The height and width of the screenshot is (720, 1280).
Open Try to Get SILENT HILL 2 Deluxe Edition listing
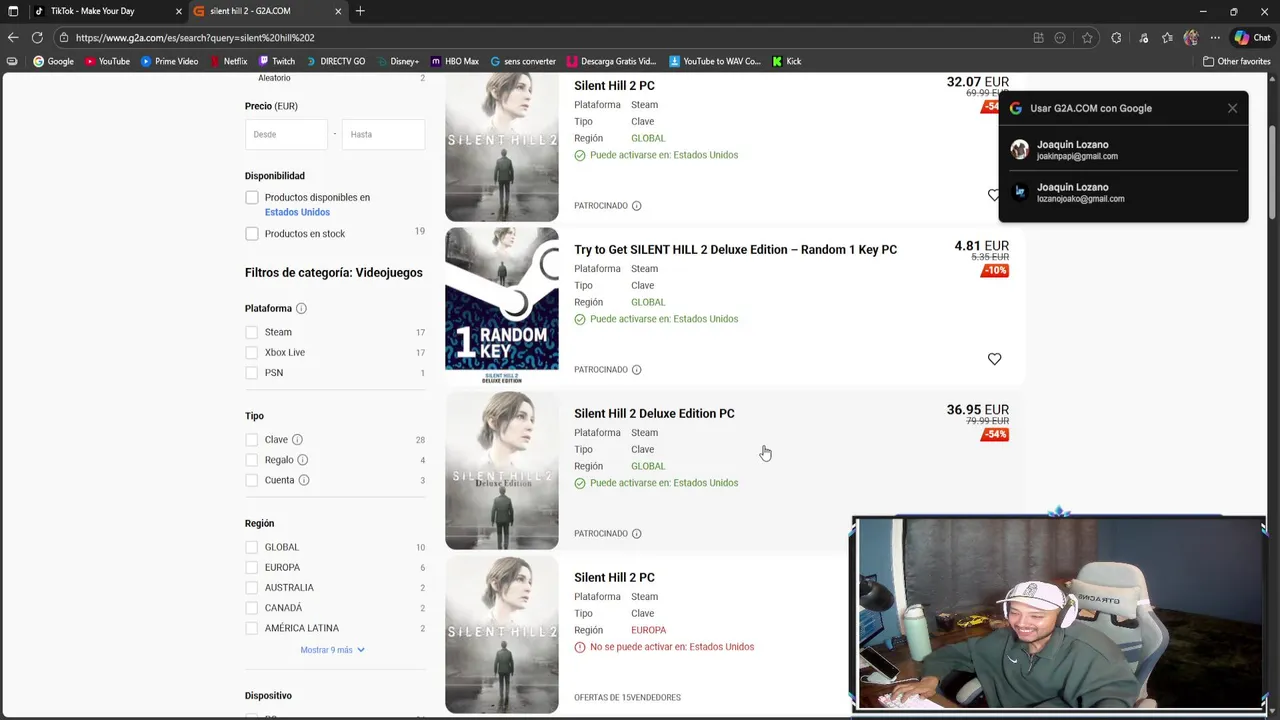[x=735, y=250]
